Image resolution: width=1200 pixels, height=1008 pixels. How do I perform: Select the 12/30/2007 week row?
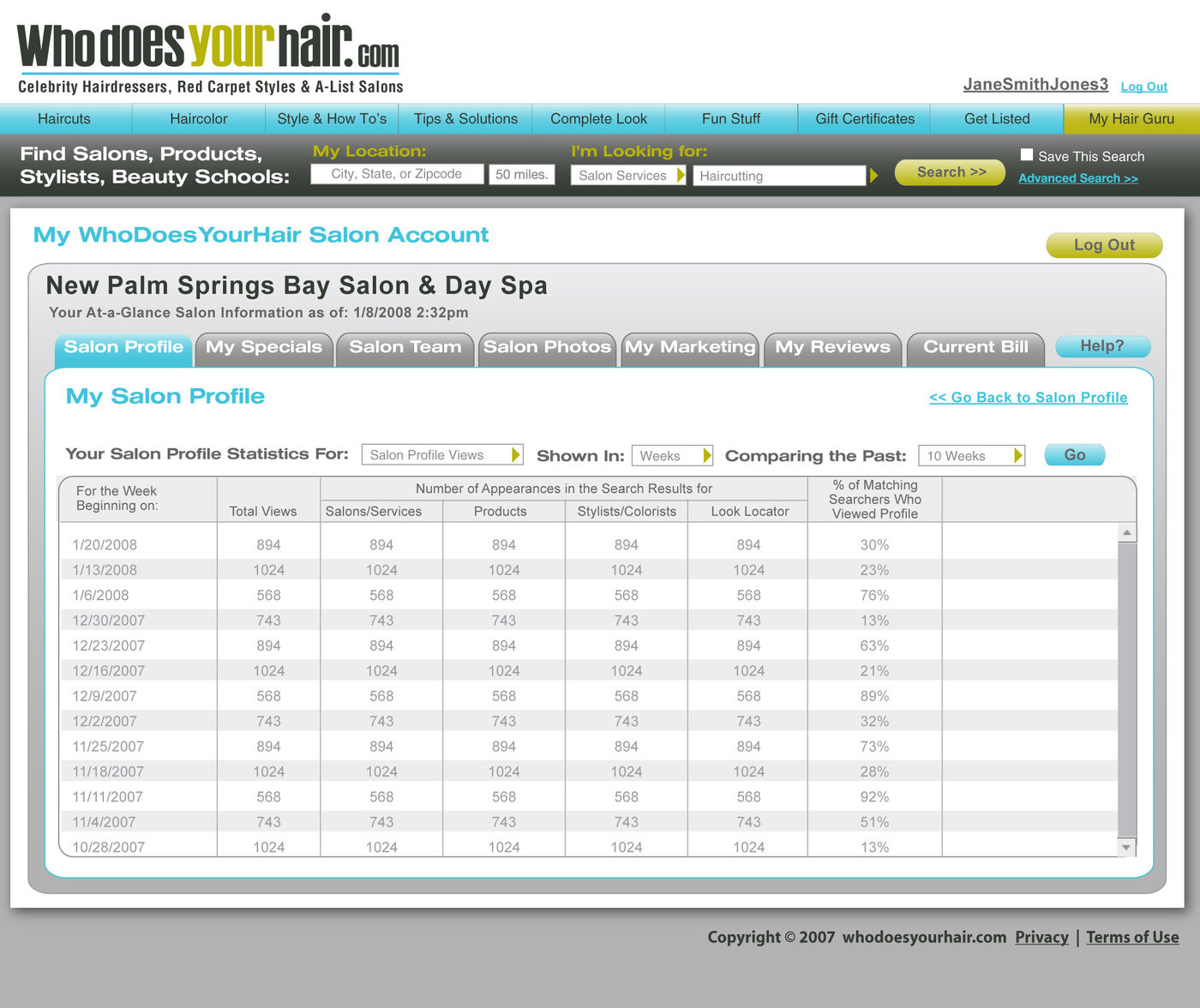pos(589,621)
